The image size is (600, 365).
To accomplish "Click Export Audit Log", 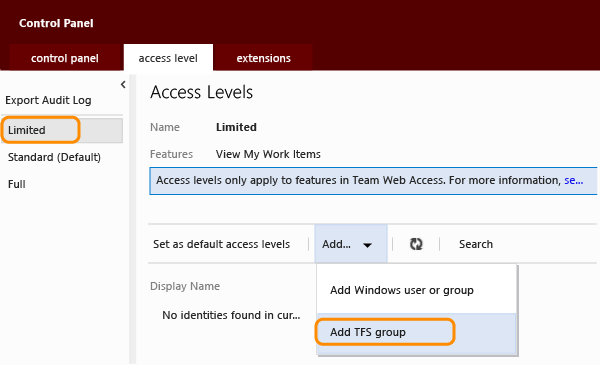I will pos(48,100).
